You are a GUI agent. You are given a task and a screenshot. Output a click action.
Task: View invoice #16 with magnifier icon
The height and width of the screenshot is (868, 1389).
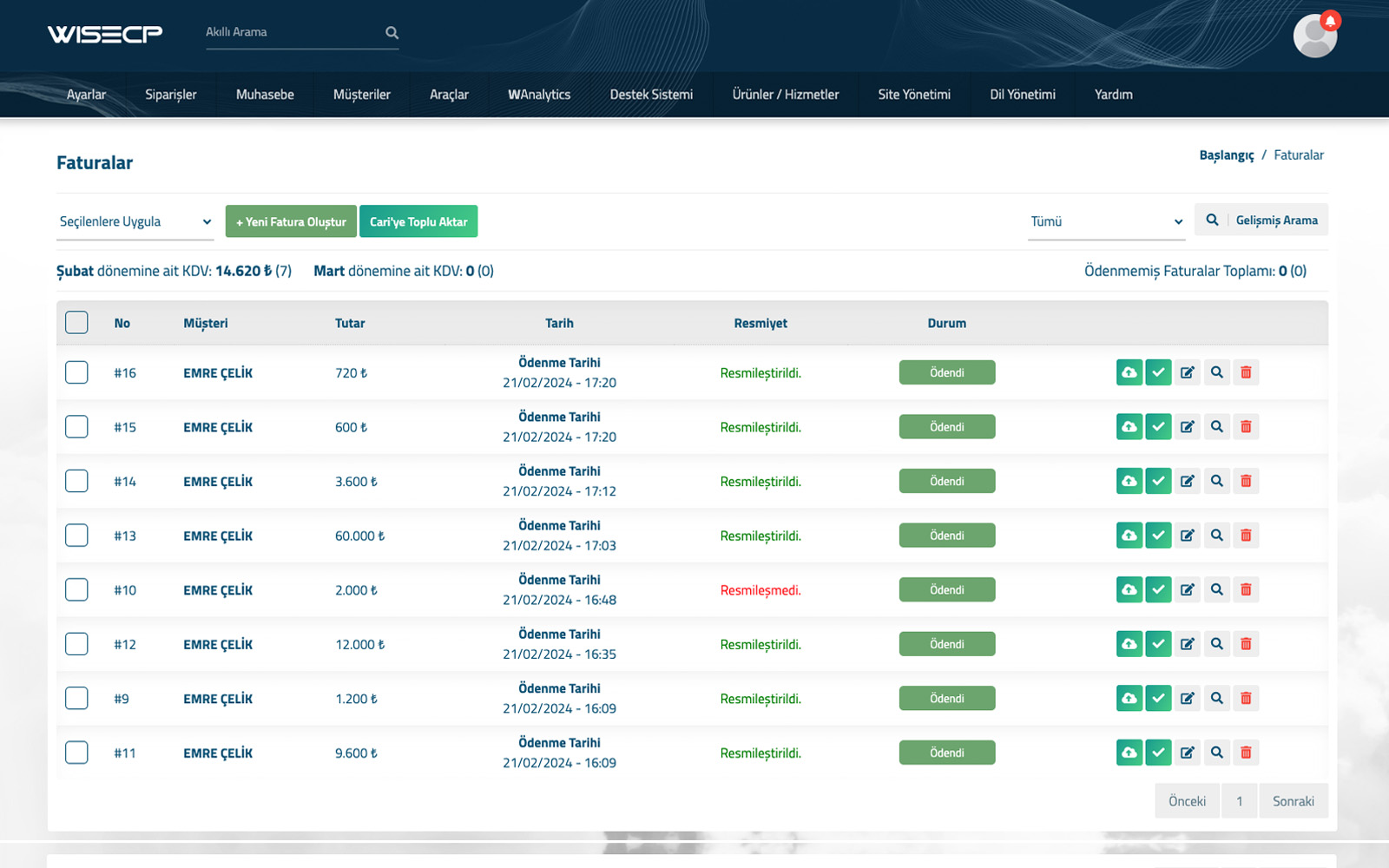click(1217, 372)
